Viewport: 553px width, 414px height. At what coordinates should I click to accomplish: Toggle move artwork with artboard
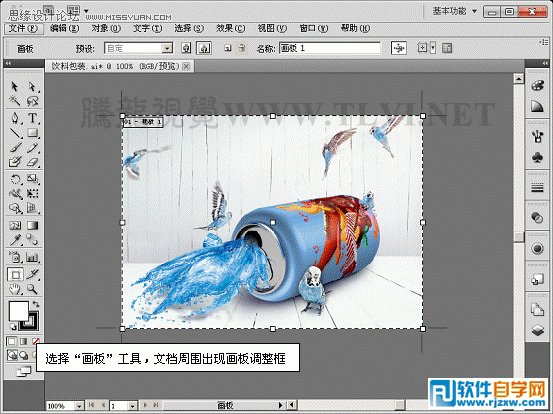[399, 48]
